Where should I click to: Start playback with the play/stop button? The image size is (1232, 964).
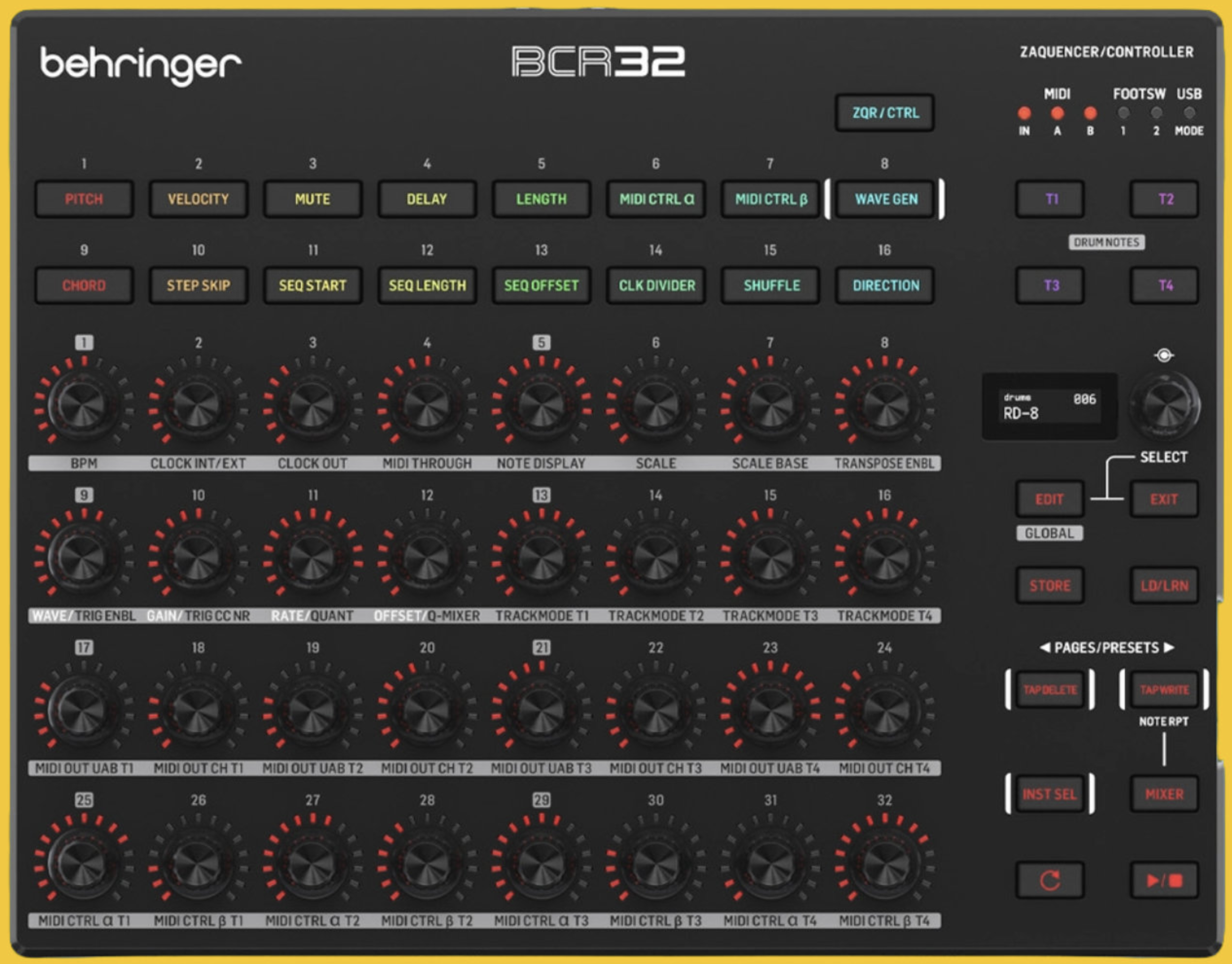coord(1164,880)
